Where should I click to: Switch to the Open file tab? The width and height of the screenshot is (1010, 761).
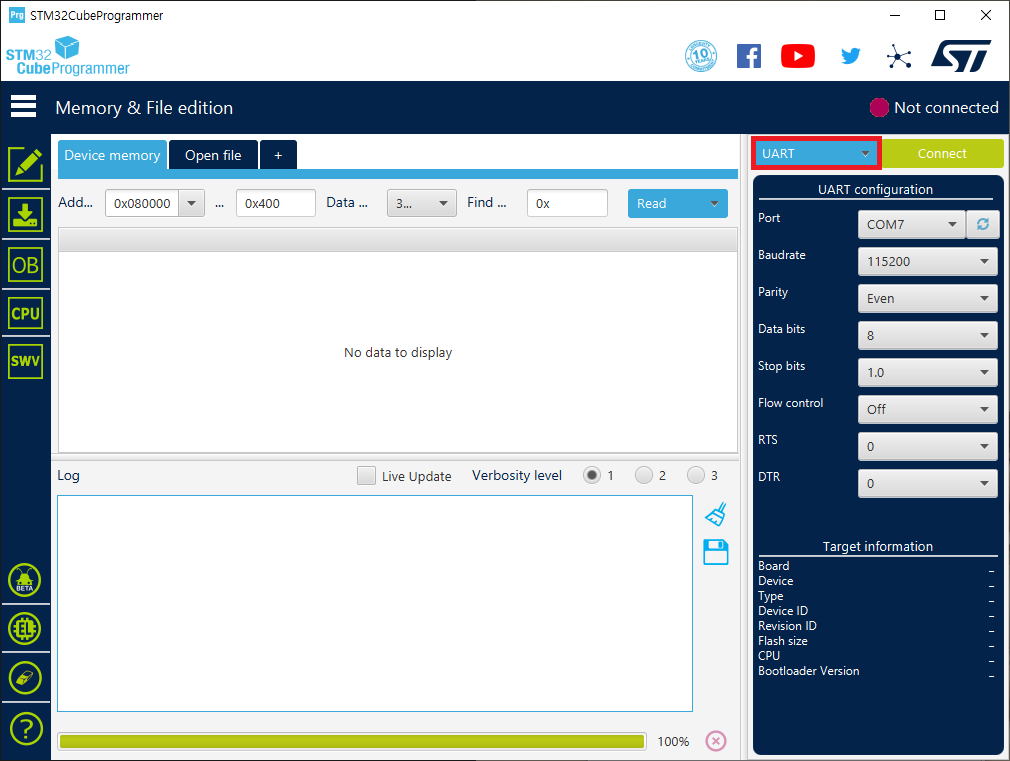(213, 155)
